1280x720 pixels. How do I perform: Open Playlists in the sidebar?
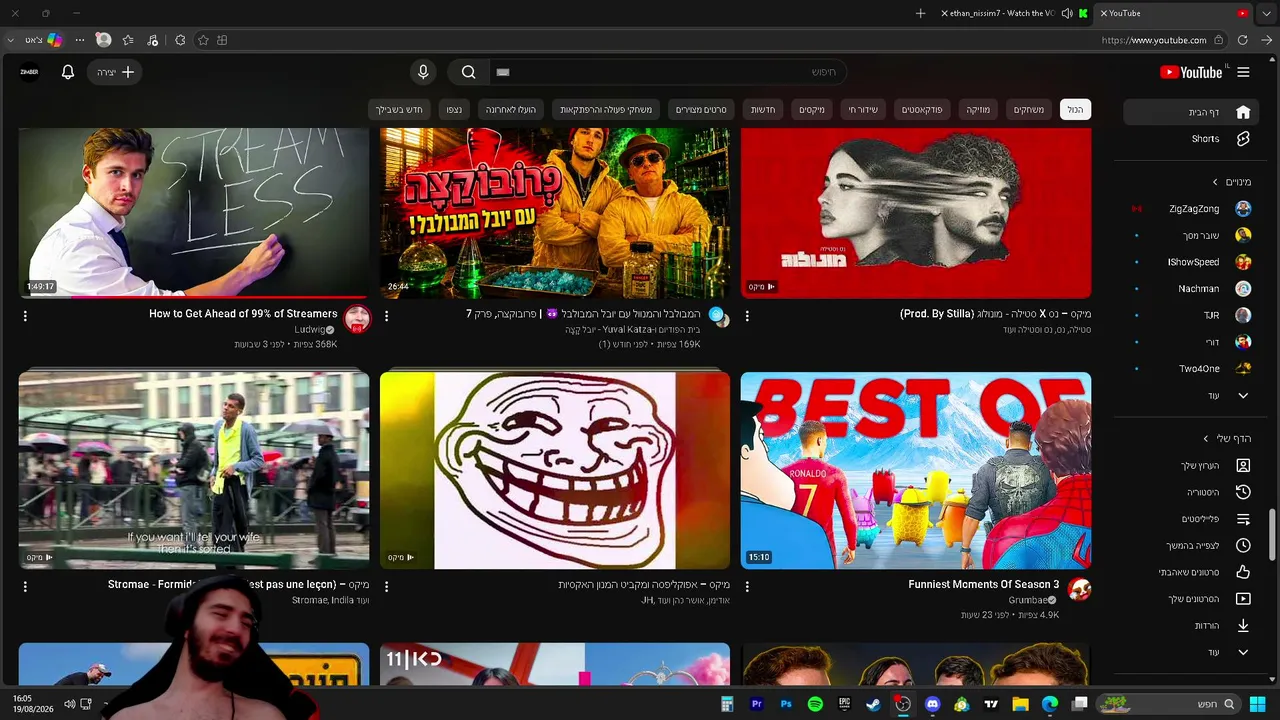click(x=1190, y=519)
